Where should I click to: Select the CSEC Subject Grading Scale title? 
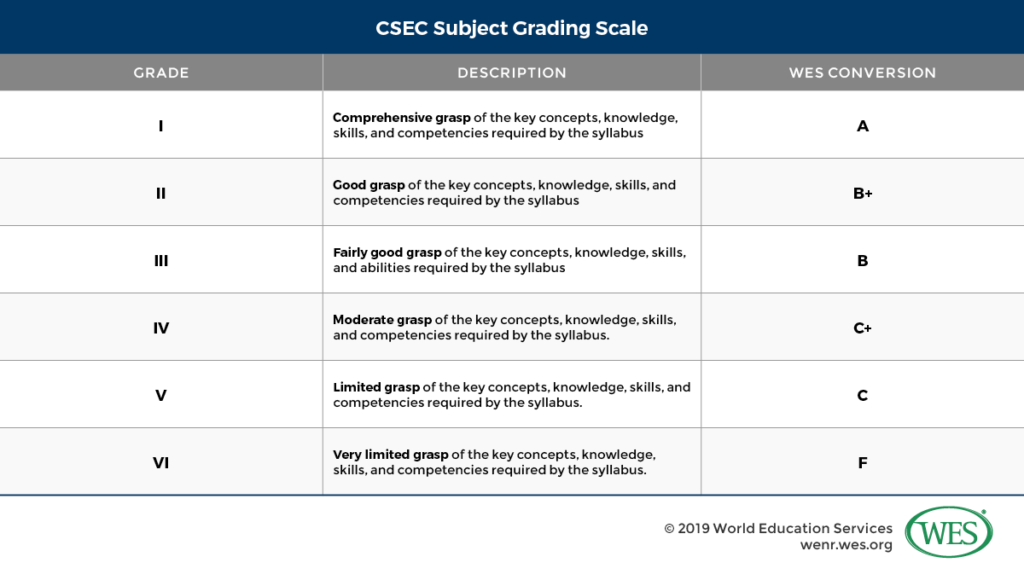pyautogui.click(x=512, y=28)
